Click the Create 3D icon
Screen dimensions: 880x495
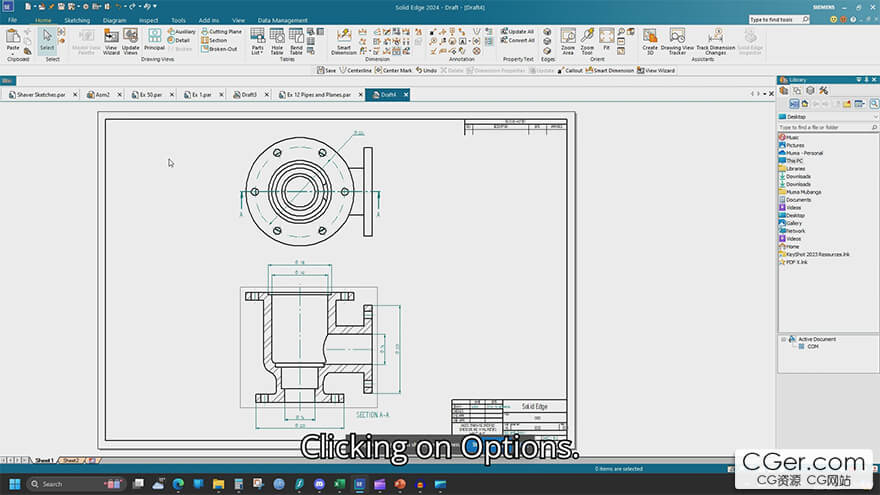point(650,39)
